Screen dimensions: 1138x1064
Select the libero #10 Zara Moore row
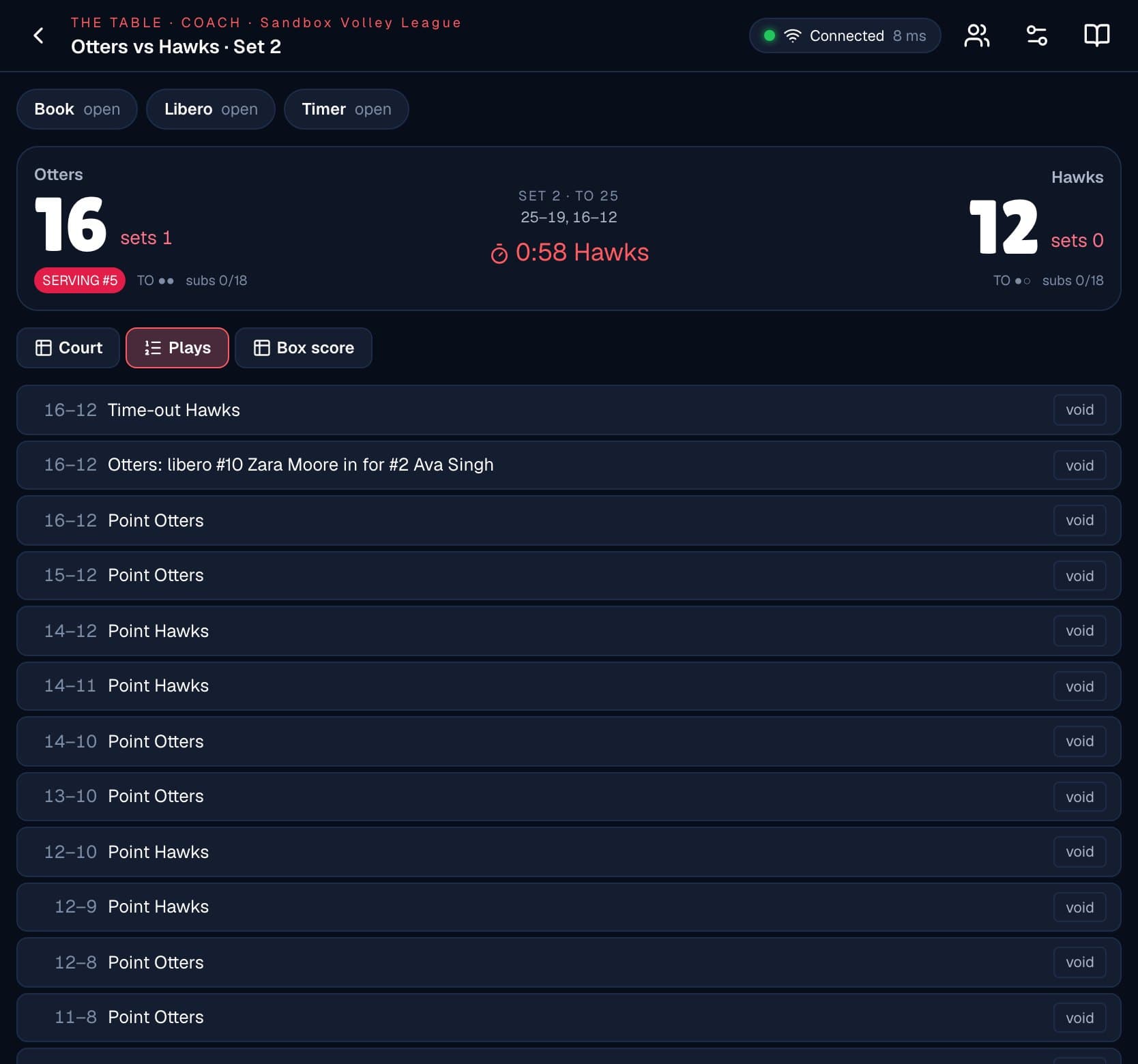(568, 465)
